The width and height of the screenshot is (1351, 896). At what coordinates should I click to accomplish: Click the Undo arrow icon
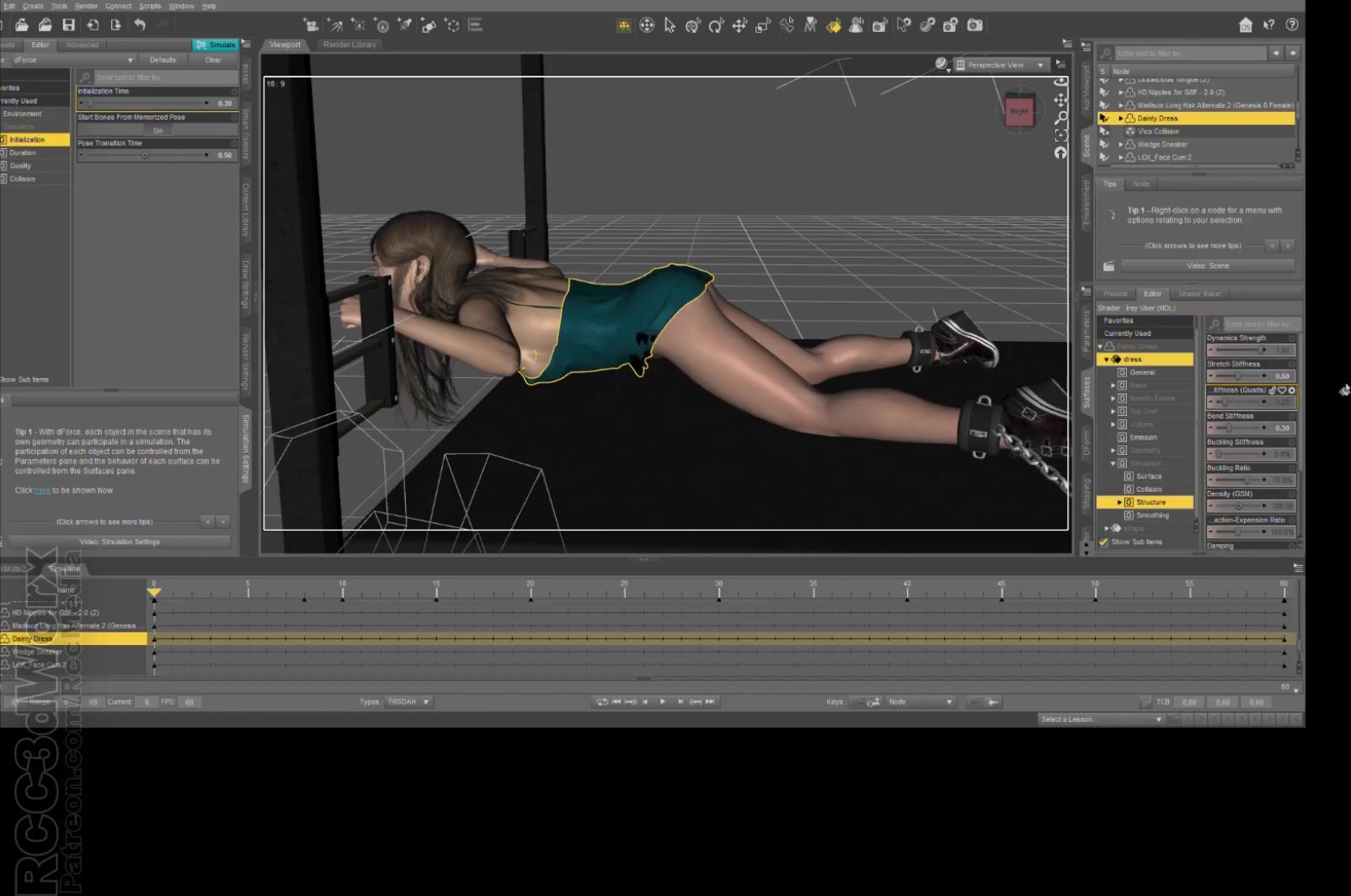pyautogui.click(x=140, y=25)
